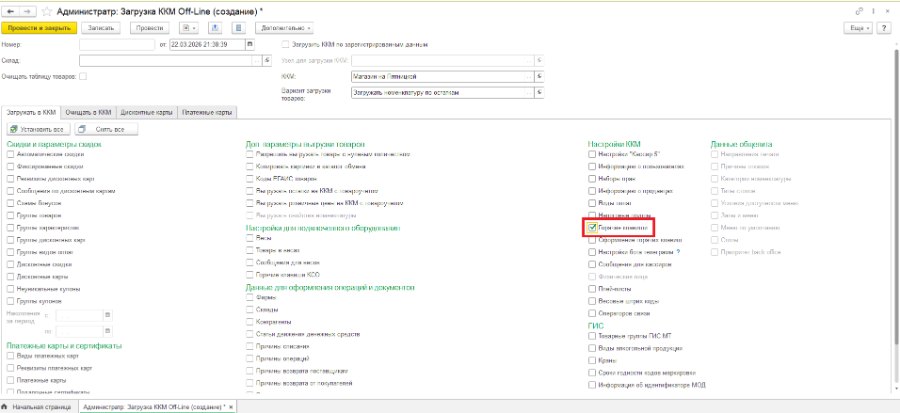Check the Краны checkbox

click(592, 361)
